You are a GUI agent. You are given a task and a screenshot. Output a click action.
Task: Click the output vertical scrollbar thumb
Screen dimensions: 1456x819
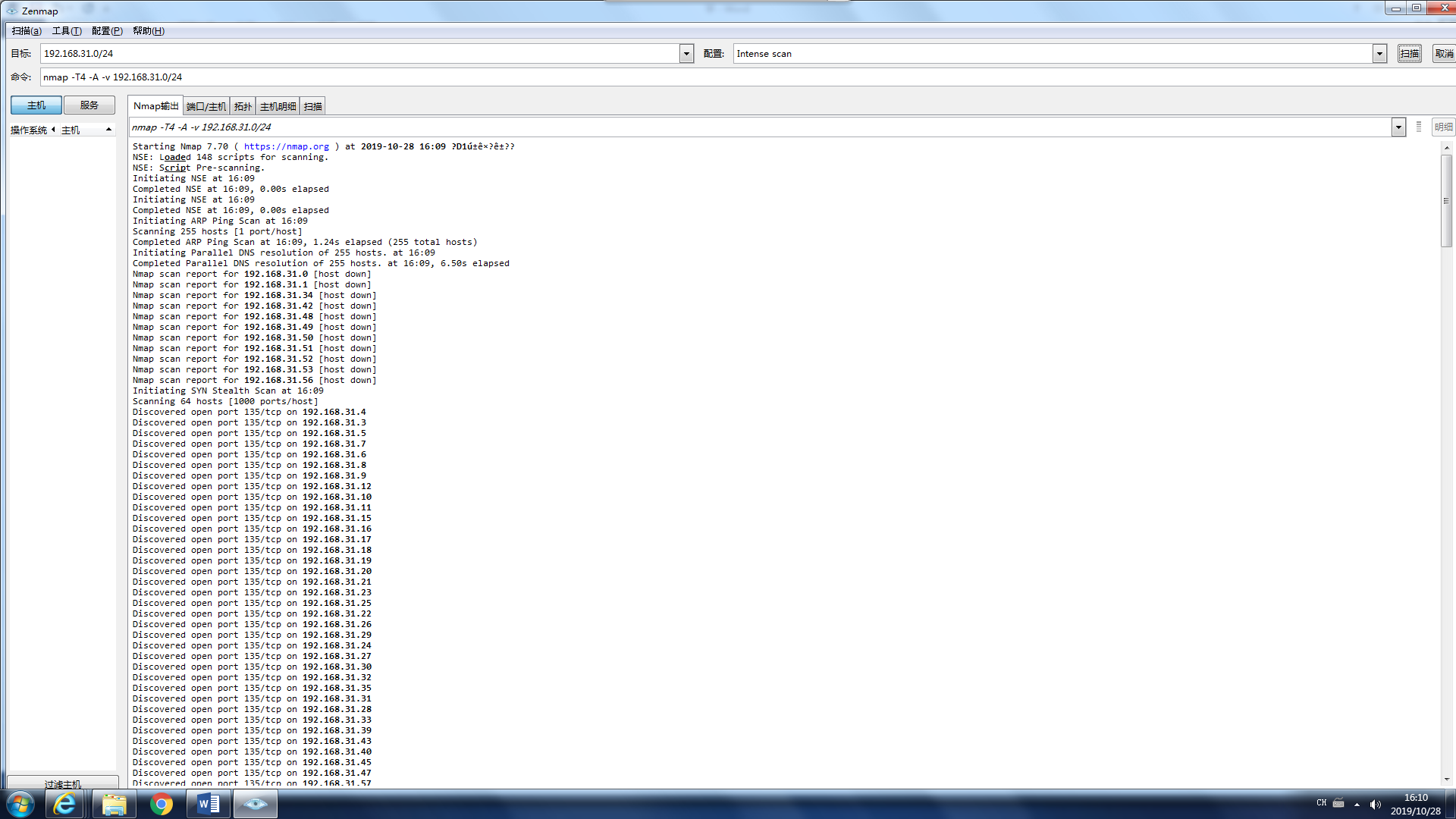(x=1446, y=201)
